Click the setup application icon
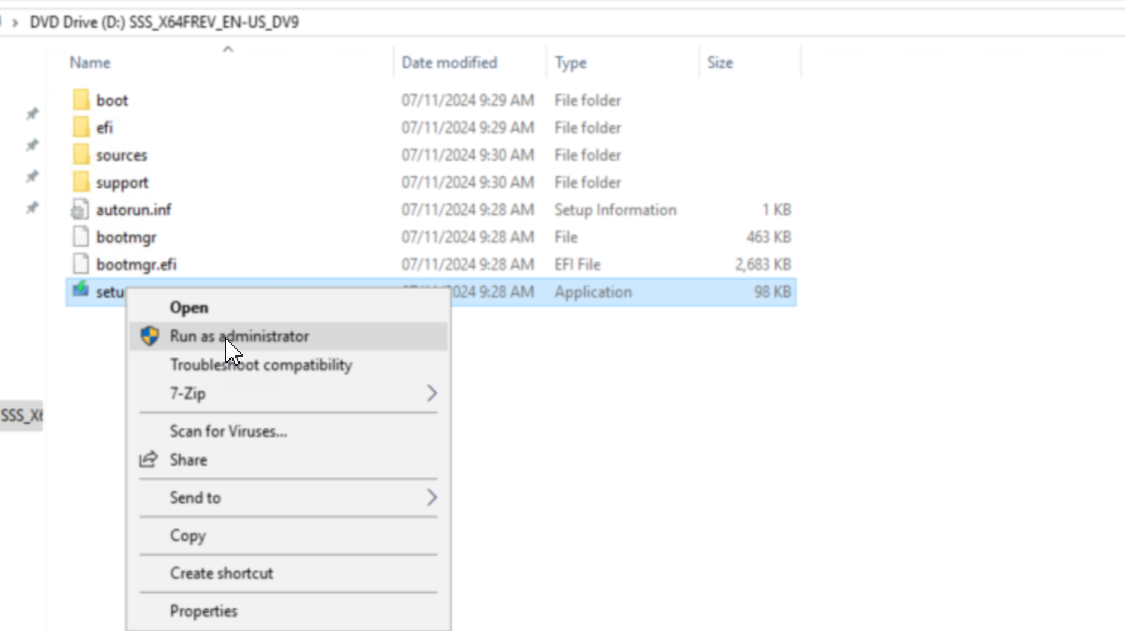 (81, 292)
